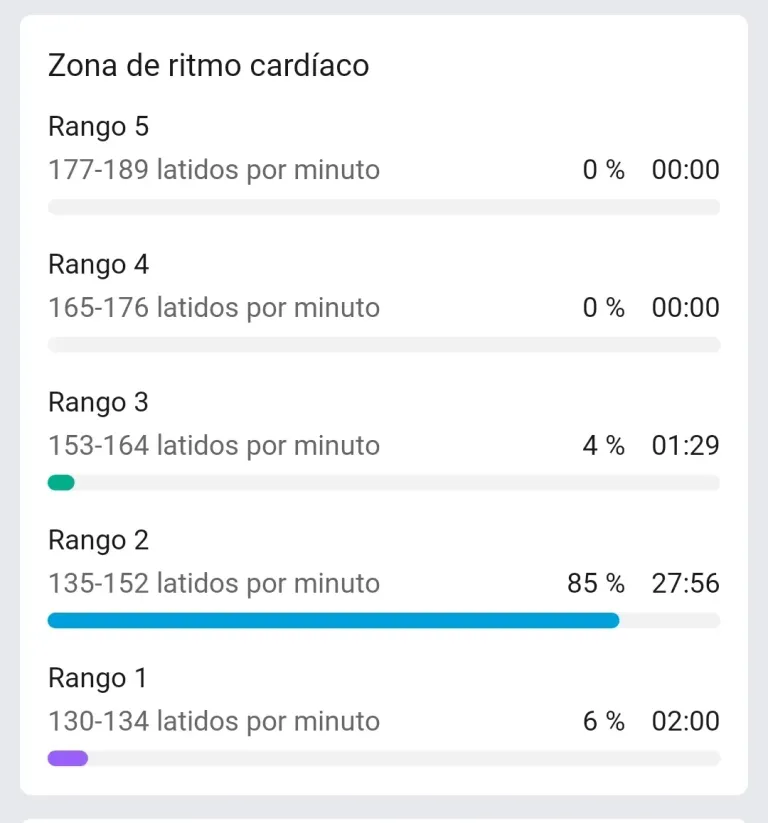Tap the 165-176 latidos por minuto text
The width and height of the screenshot is (768, 823).
pyautogui.click(x=214, y=308)
